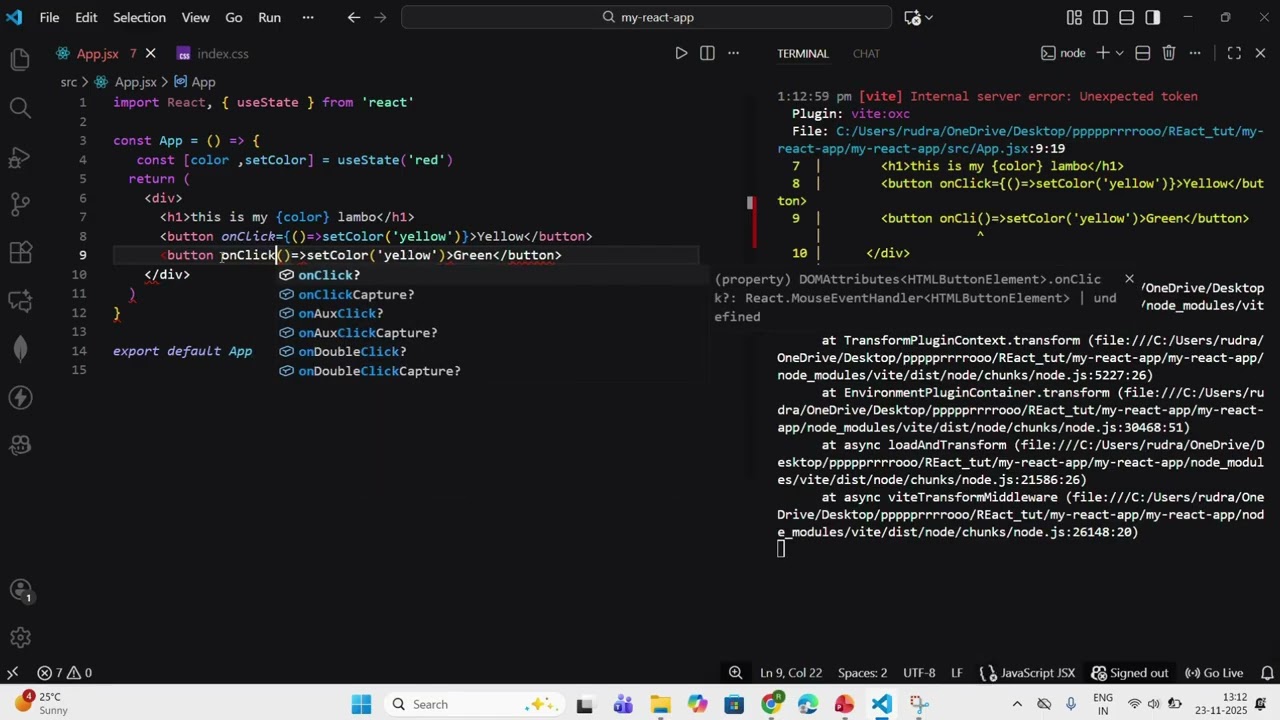Viewport: 1280px width, 720px height.
Task: Select the onAuxClick? suggestion
Action: coord(492,313)
